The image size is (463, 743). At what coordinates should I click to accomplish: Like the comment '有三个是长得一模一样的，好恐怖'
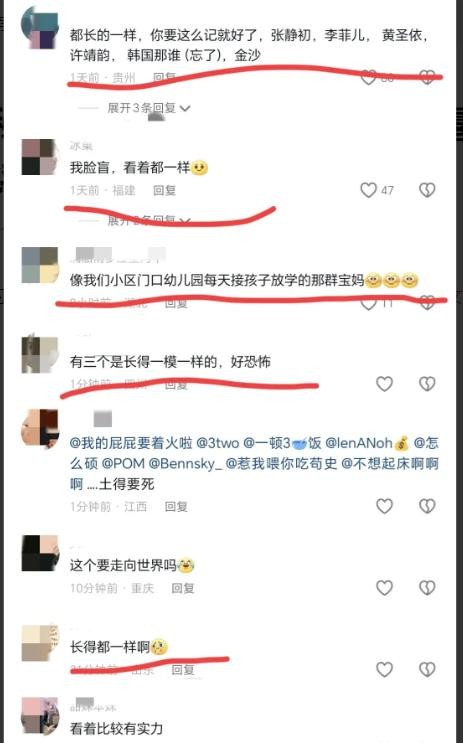click(384, 383)
